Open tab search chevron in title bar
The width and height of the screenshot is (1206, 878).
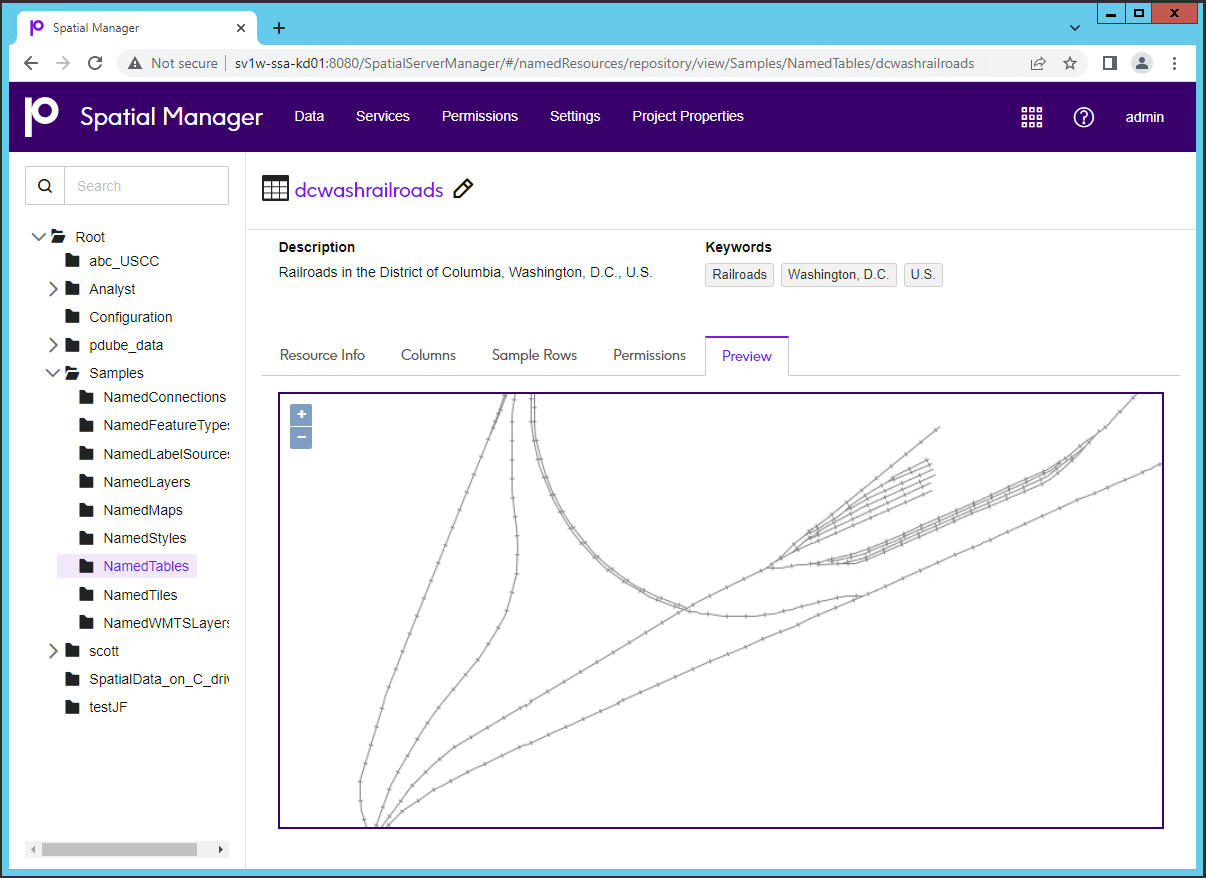(x=1075, y=28)
